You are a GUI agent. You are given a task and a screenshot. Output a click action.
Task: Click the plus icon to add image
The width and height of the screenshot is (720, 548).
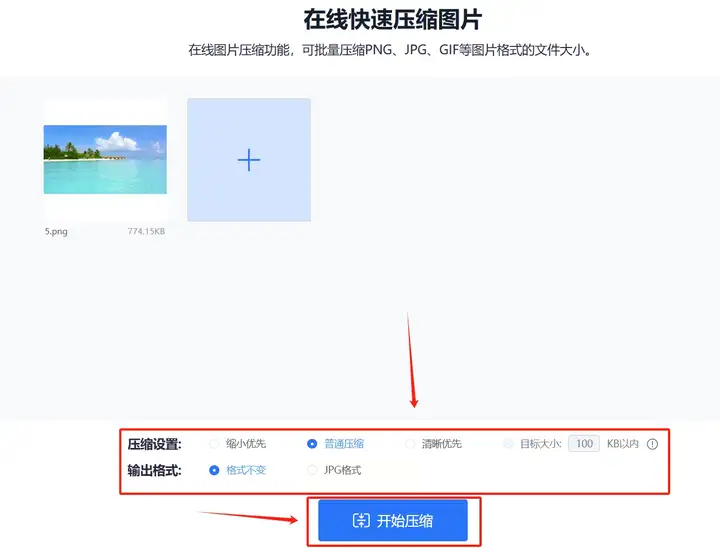(249, 160)
